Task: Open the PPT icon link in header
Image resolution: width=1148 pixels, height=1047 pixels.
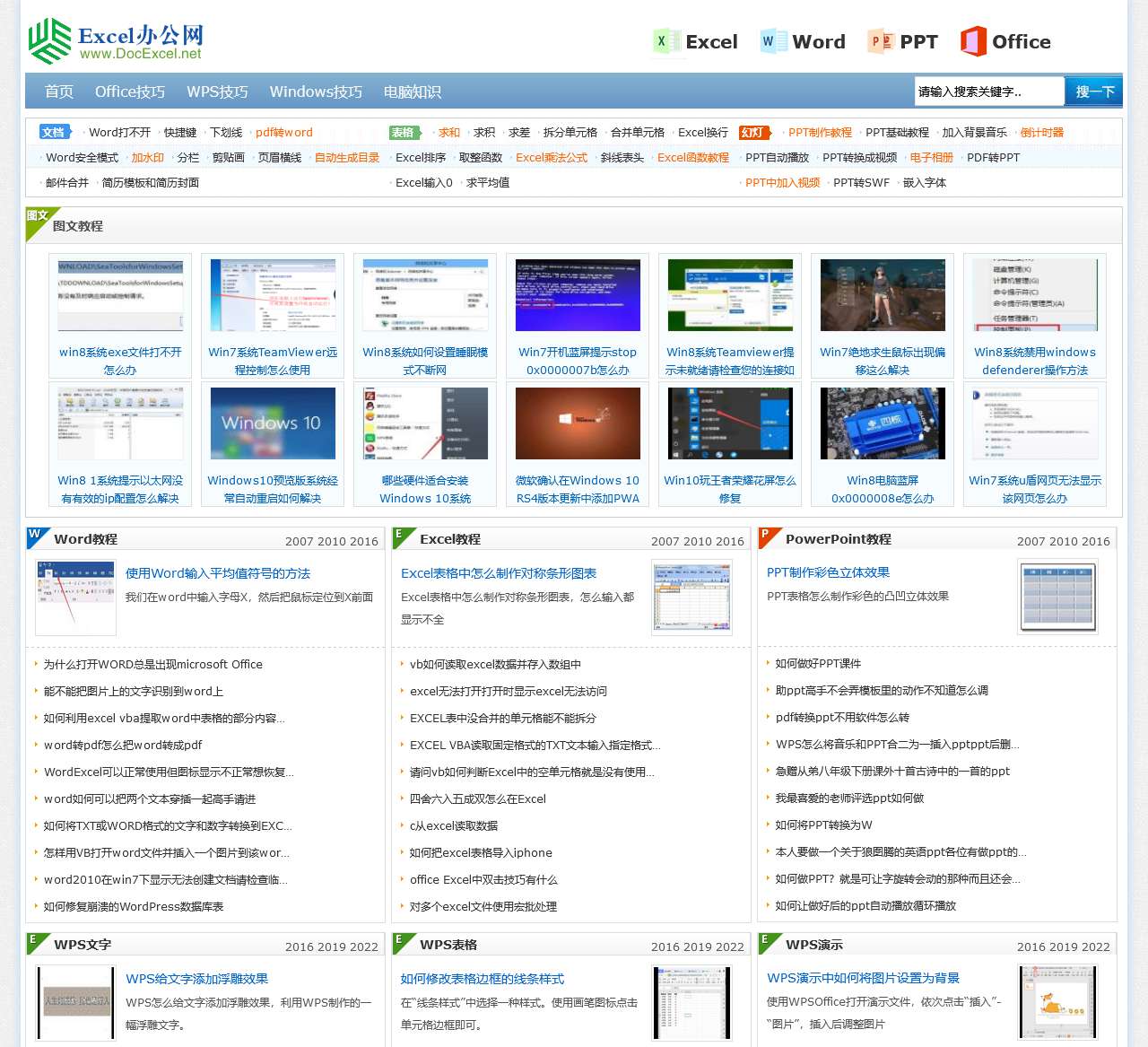Action: (x=903, y=41)
